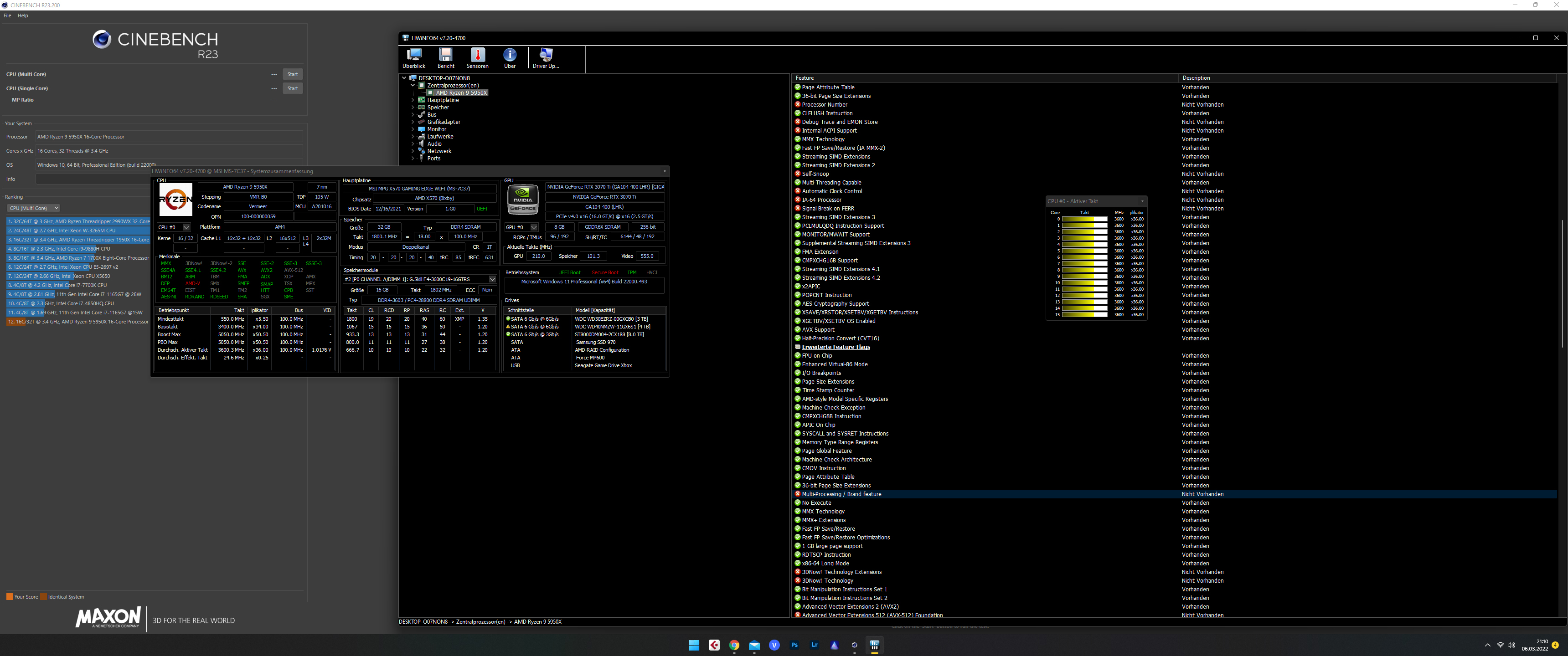Start the CPU Multi Core benchmark

tap(292, 74)
